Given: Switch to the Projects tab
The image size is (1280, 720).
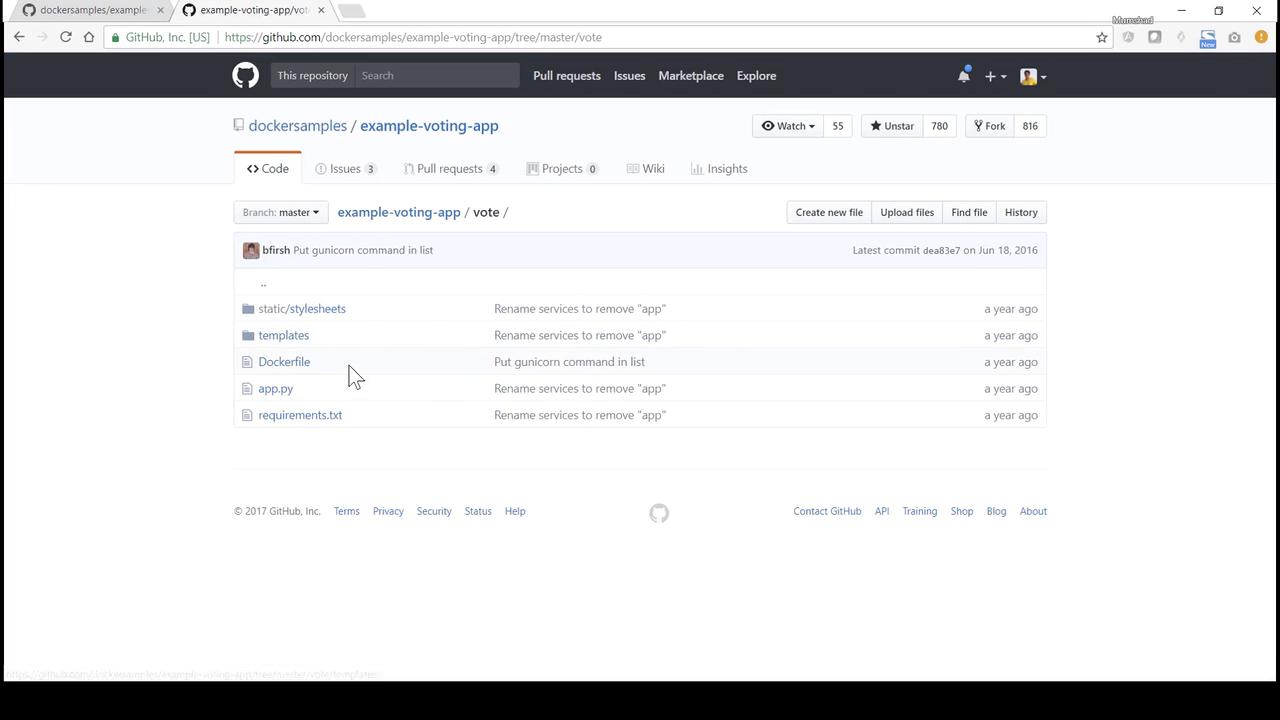Looking at the screenshot, I should pyautogui.click(x=562, y=169).
